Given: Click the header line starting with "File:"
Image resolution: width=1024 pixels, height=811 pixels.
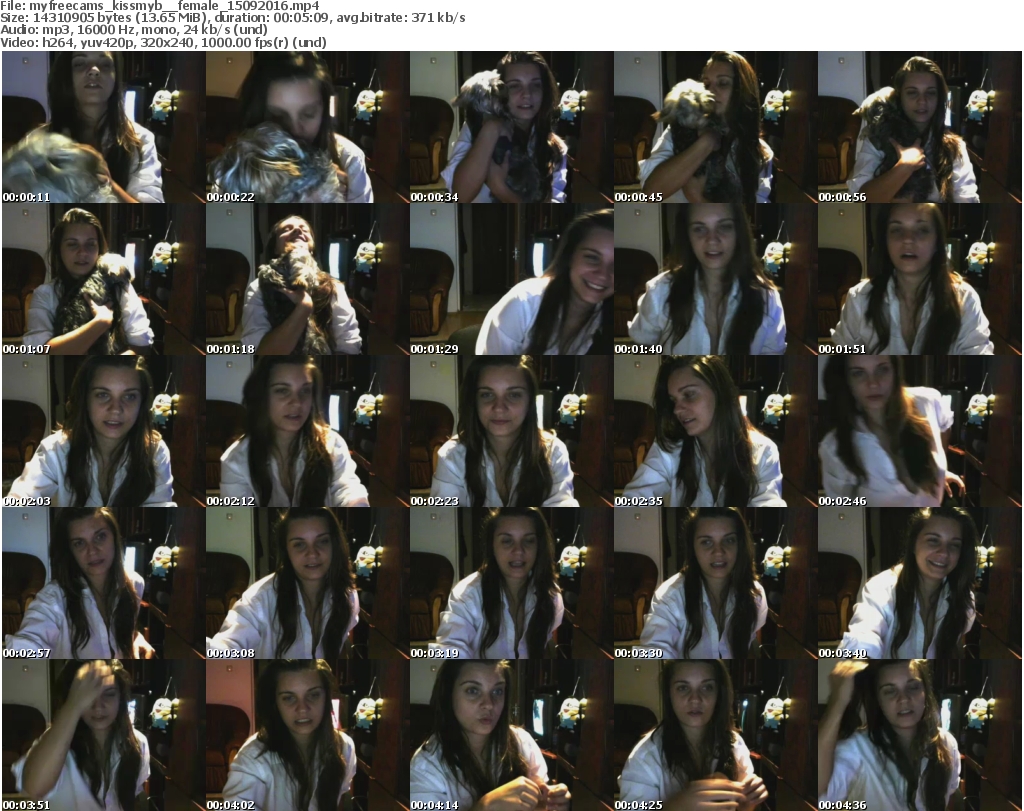Looking at the screenshot, I should pos(160,6).
